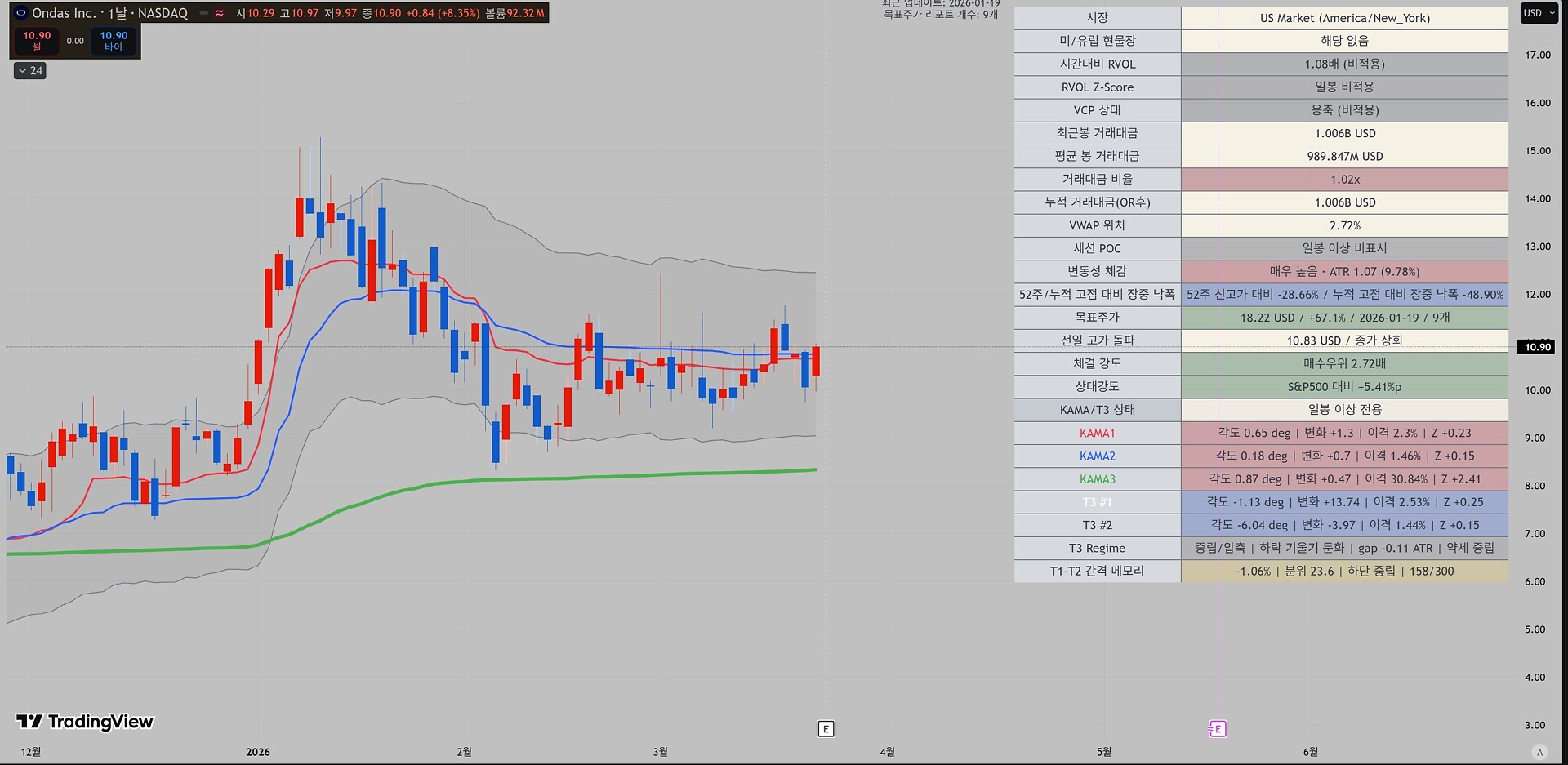Click the 일봉 이상 전용 KAMA/T3 cell

1344,410
